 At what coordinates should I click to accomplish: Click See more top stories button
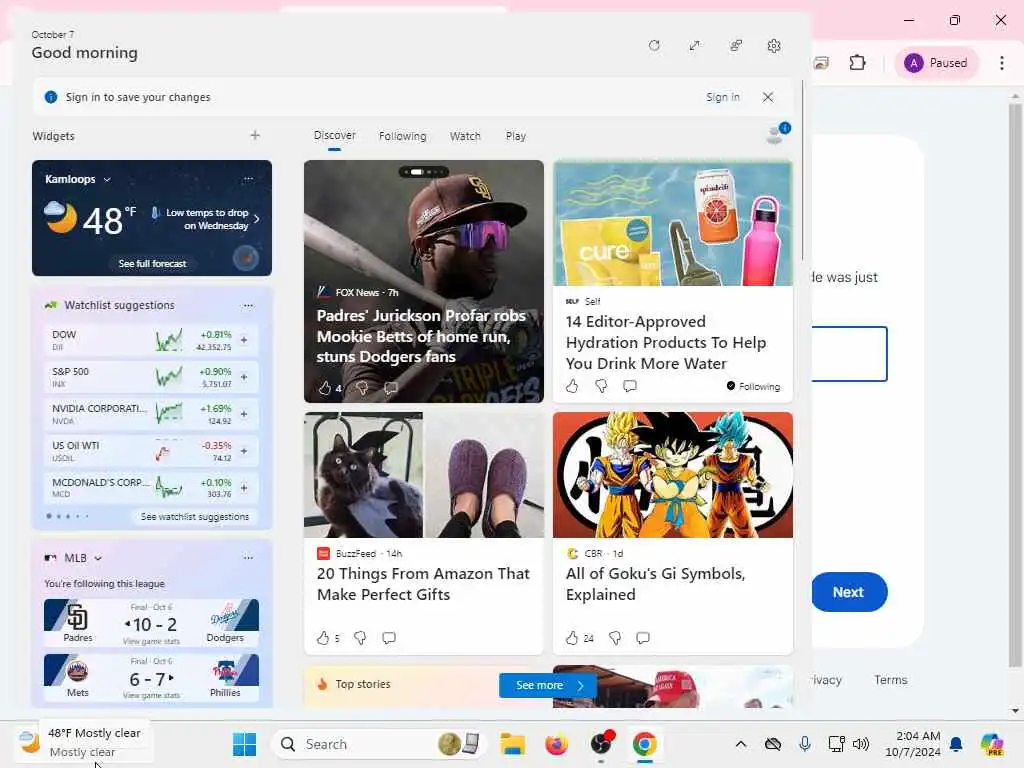[548, 685]
